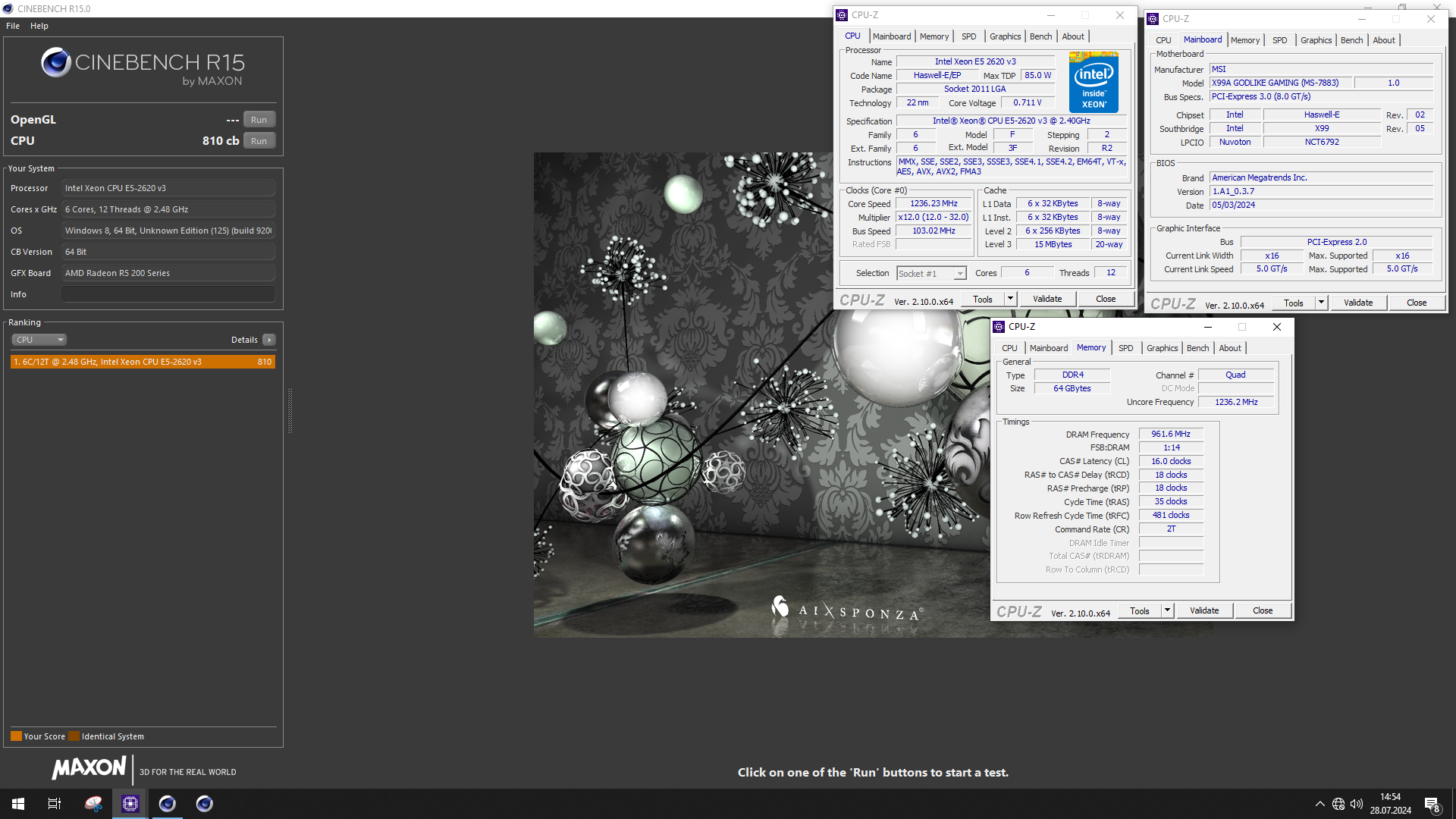Switch to Memory tab in CPU-Z CPU window
Viewport: 1456px width, 819px height.
pyautogui.click(x=934, y=36)
